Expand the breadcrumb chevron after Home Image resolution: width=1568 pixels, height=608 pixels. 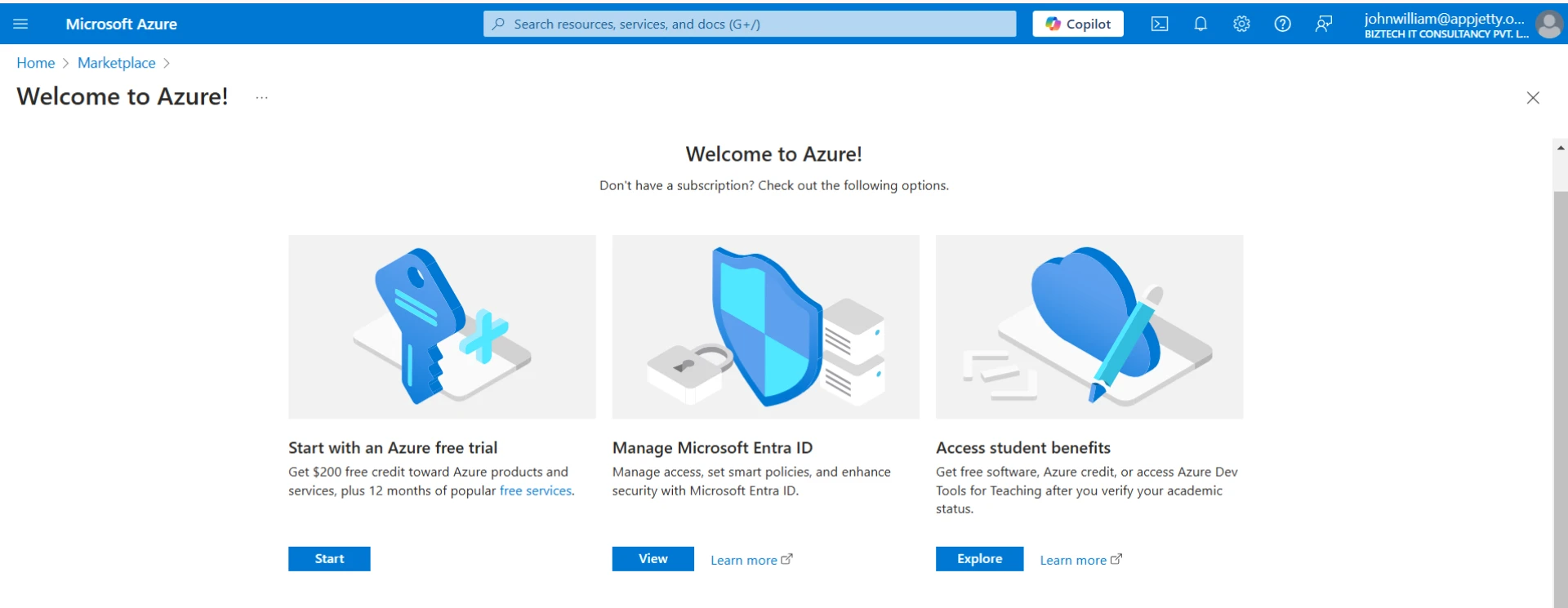(66, 63)
